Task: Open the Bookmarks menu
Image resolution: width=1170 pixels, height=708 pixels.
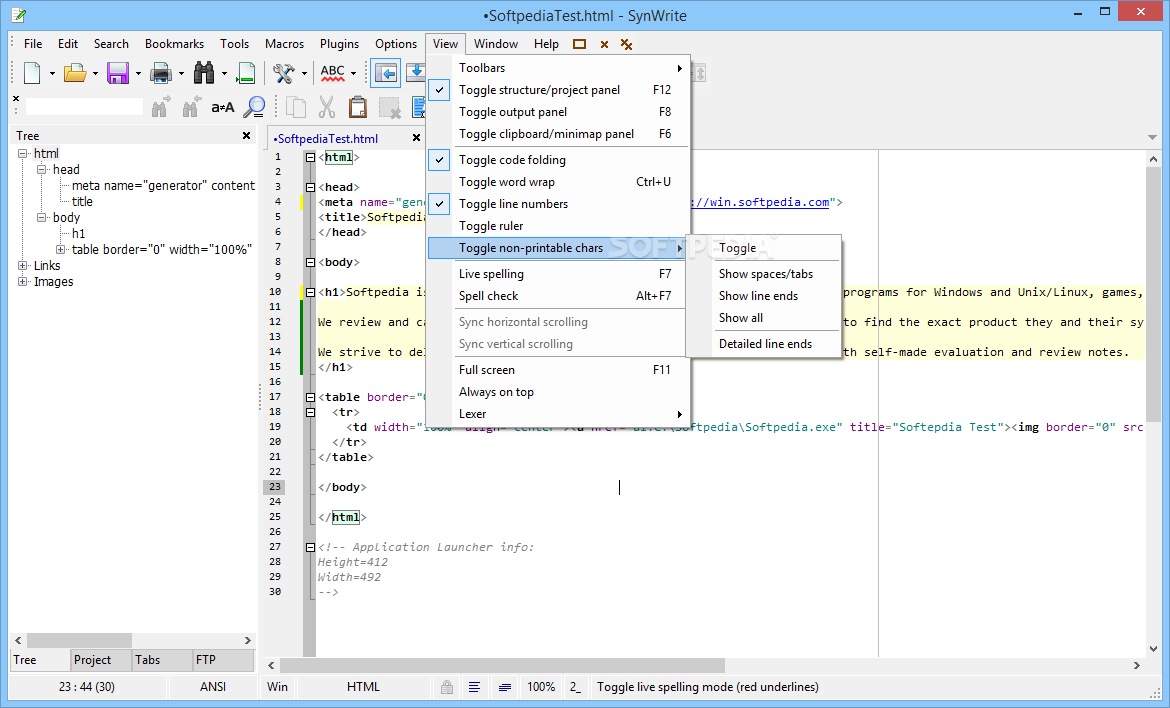Action: click(175, 44)
